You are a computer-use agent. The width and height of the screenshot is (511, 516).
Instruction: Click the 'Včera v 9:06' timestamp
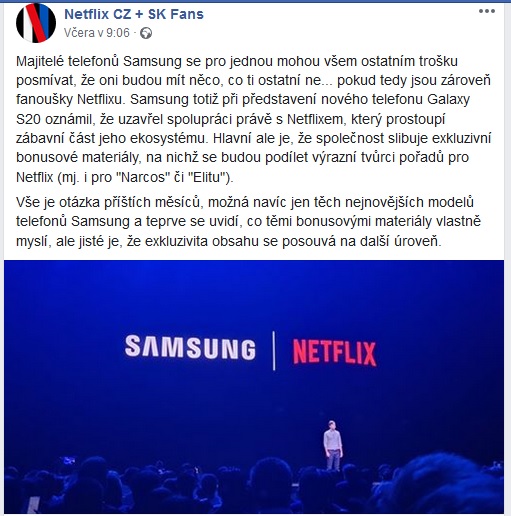coord(97,33)
